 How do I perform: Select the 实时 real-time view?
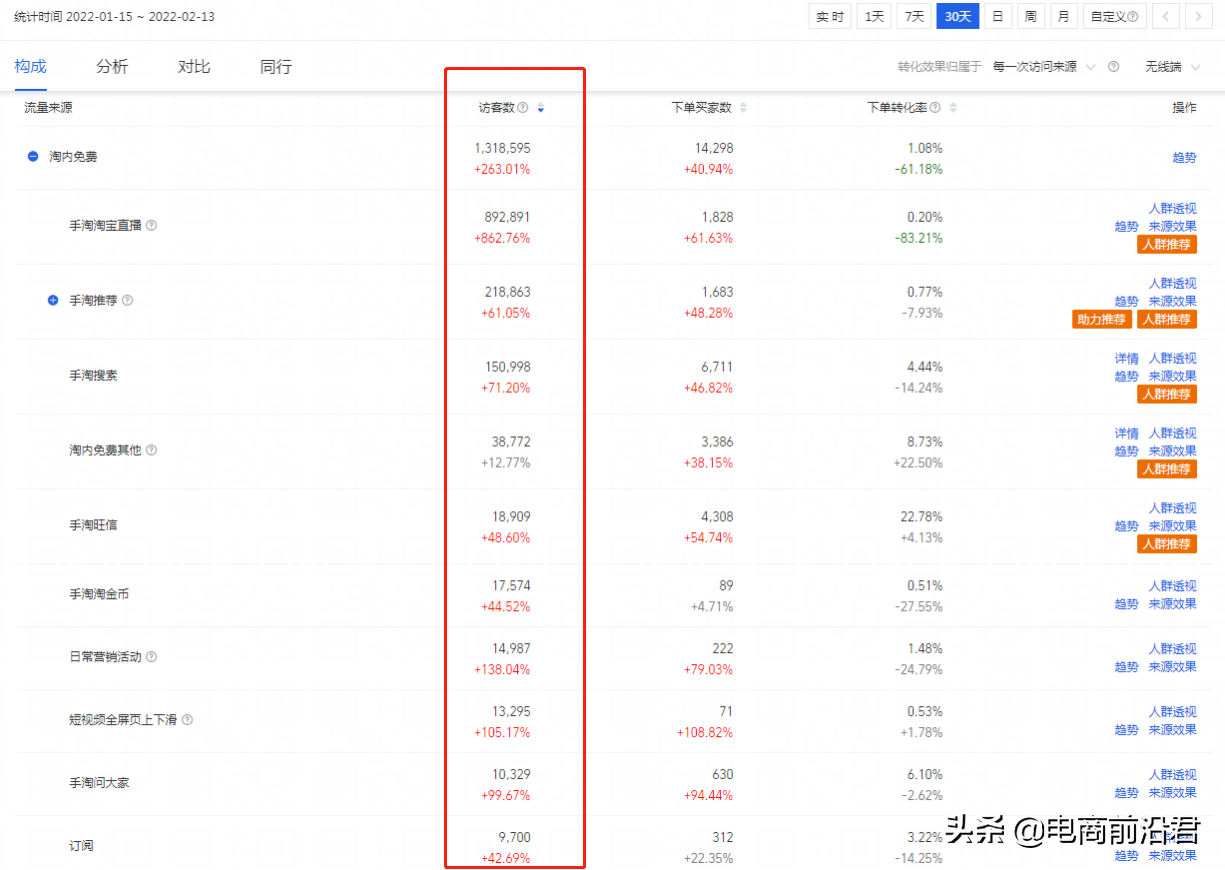829,16
